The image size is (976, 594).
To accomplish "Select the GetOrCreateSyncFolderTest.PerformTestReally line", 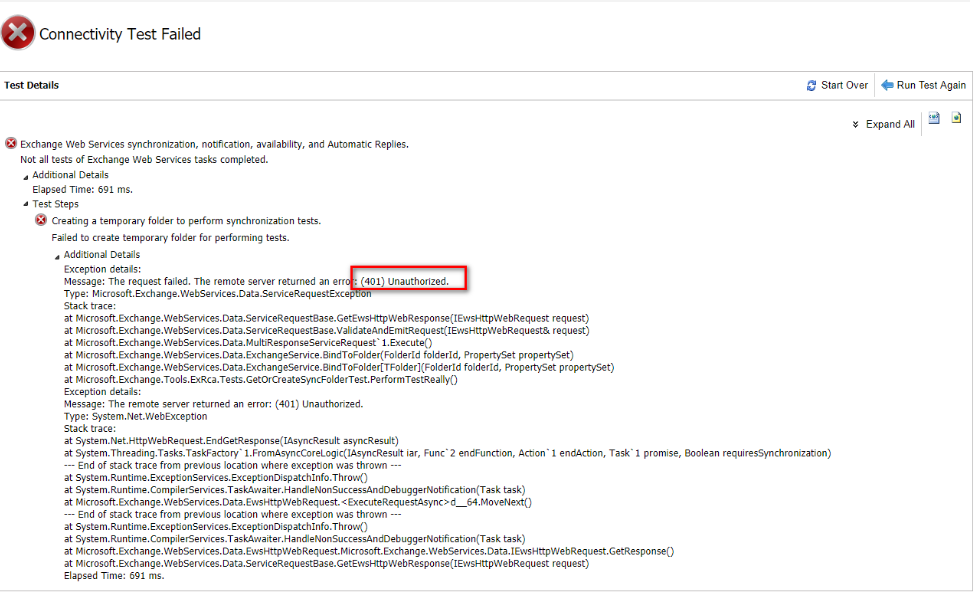I will 260,380.
